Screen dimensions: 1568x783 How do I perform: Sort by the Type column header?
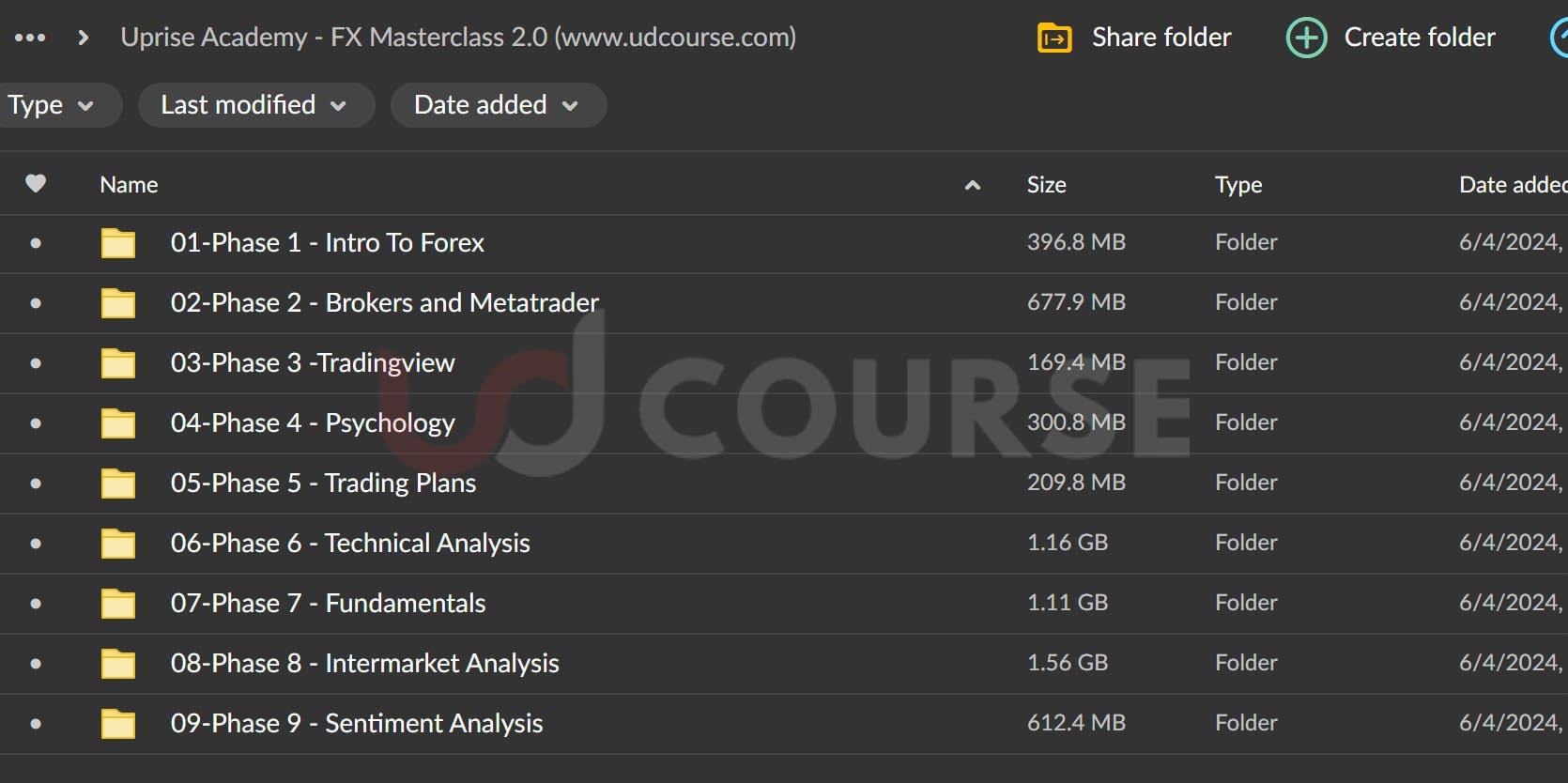(x=1237, y=185)
